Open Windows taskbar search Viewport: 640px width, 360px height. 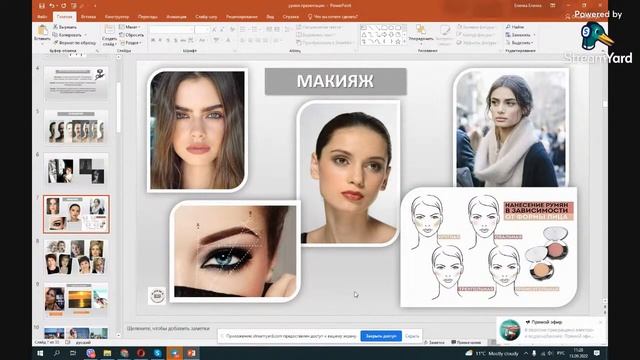point(57,353)
